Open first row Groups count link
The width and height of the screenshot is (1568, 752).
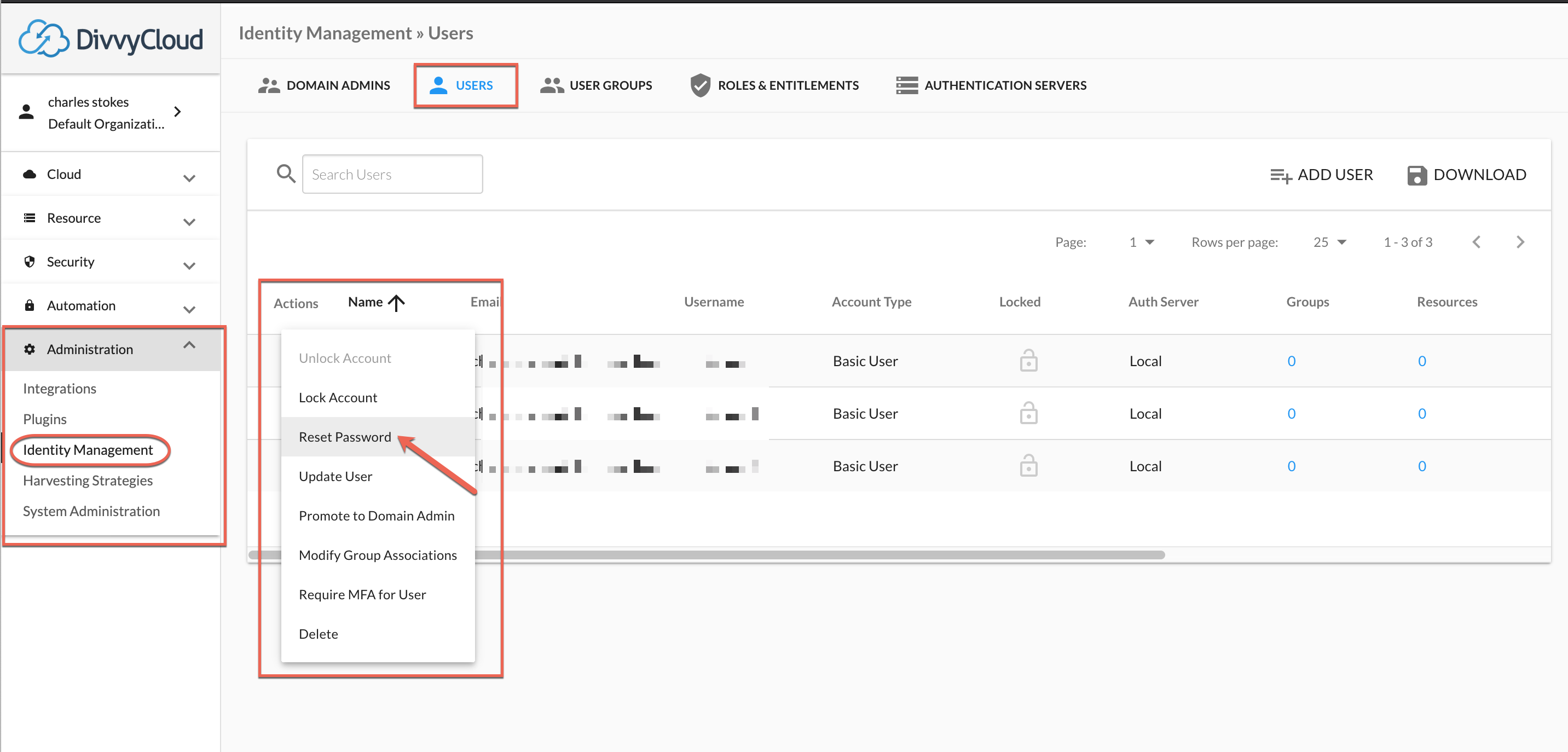tap(1291, 361)
